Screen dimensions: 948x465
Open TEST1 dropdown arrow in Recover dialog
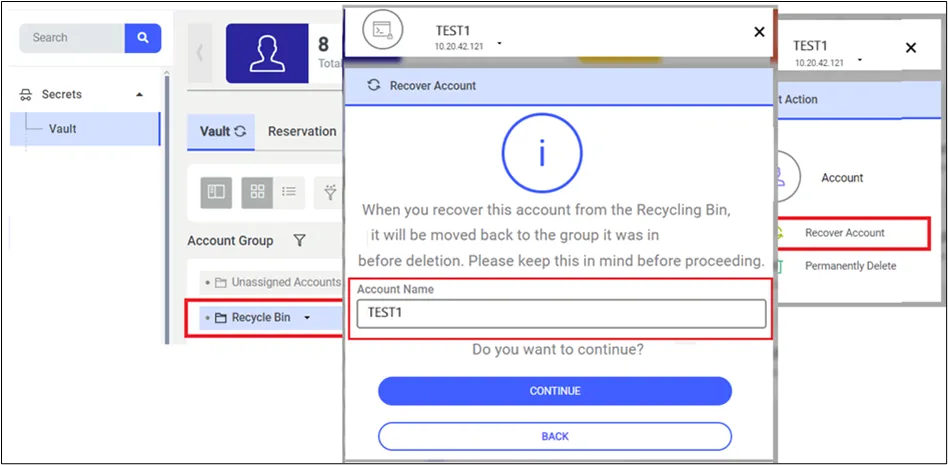point(499,44)
